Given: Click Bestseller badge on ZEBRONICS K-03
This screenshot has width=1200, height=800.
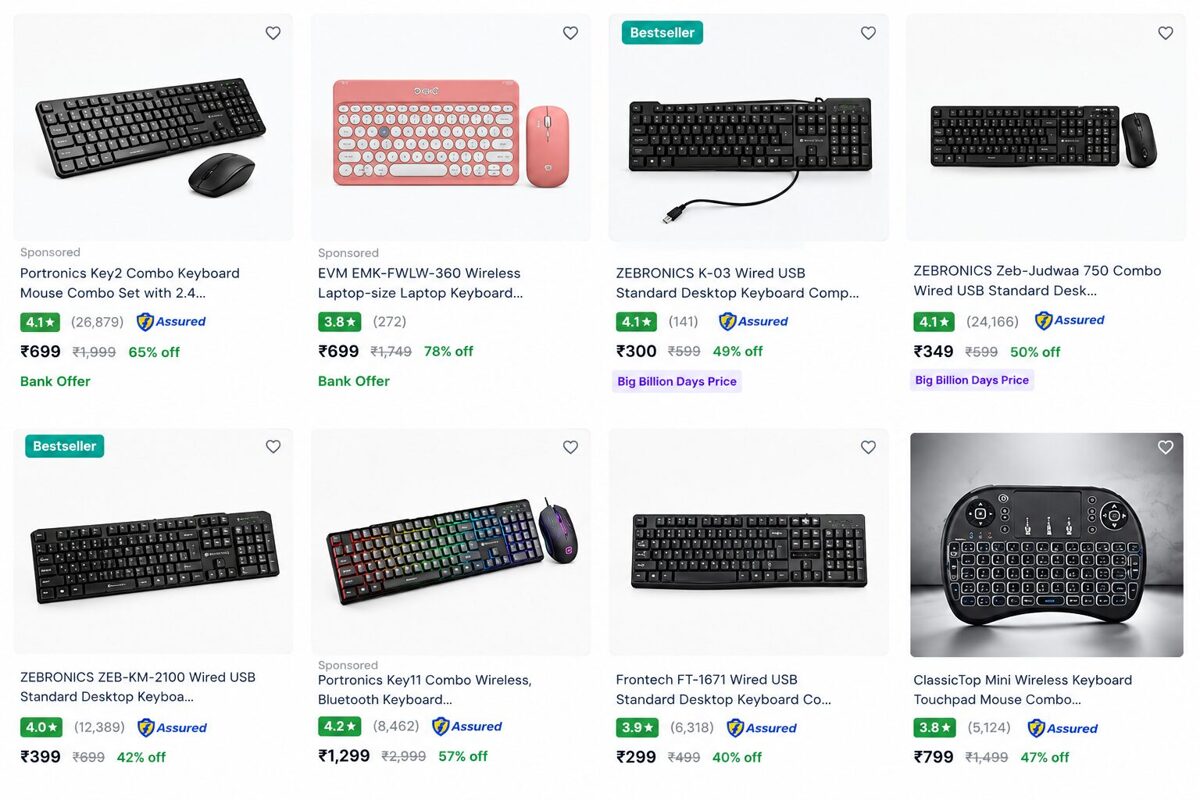Looking at the screenshot, I should [662, 33].
